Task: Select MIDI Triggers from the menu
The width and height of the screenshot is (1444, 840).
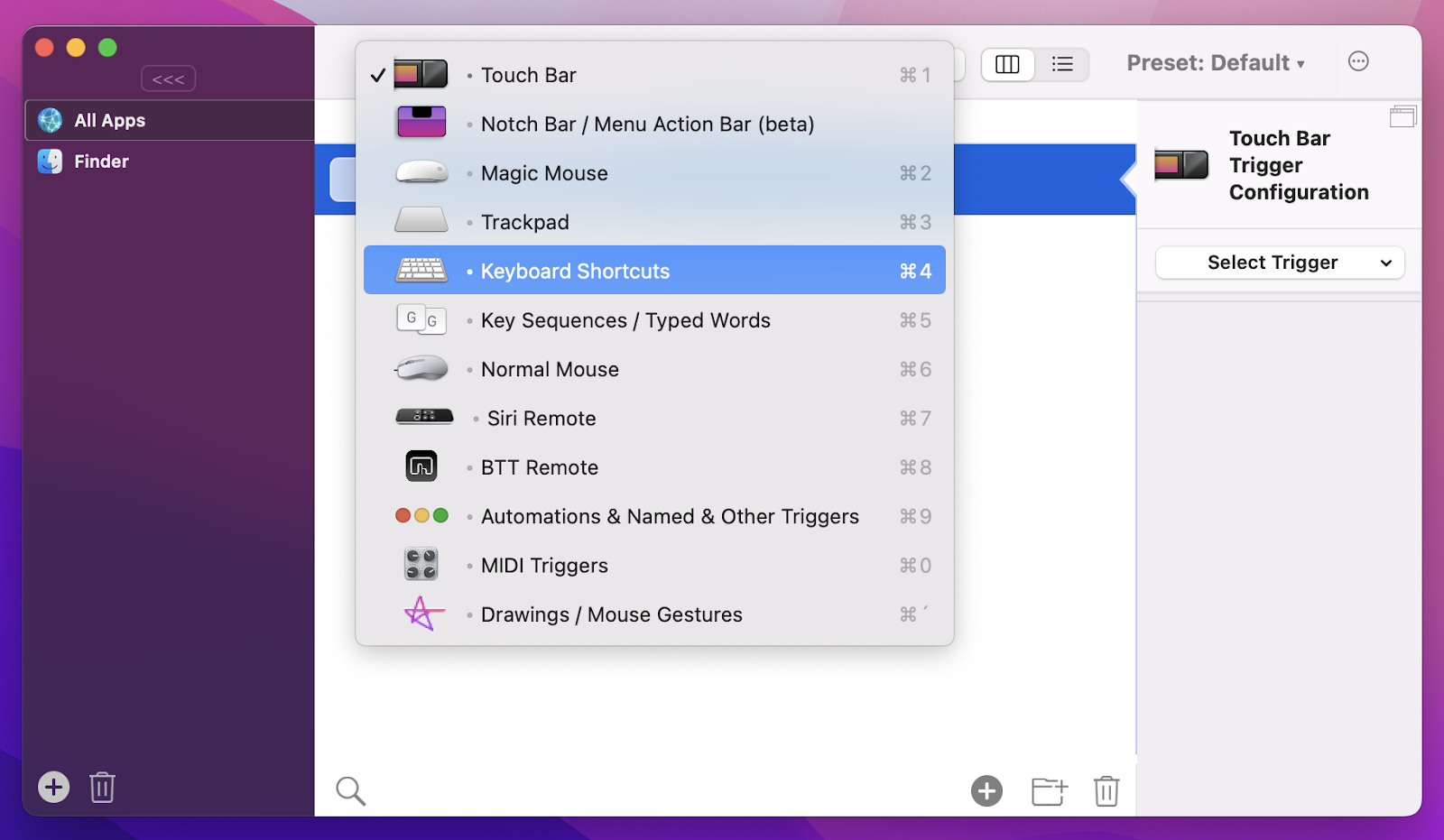Action: pyautogui.click(x=543, y=566)
